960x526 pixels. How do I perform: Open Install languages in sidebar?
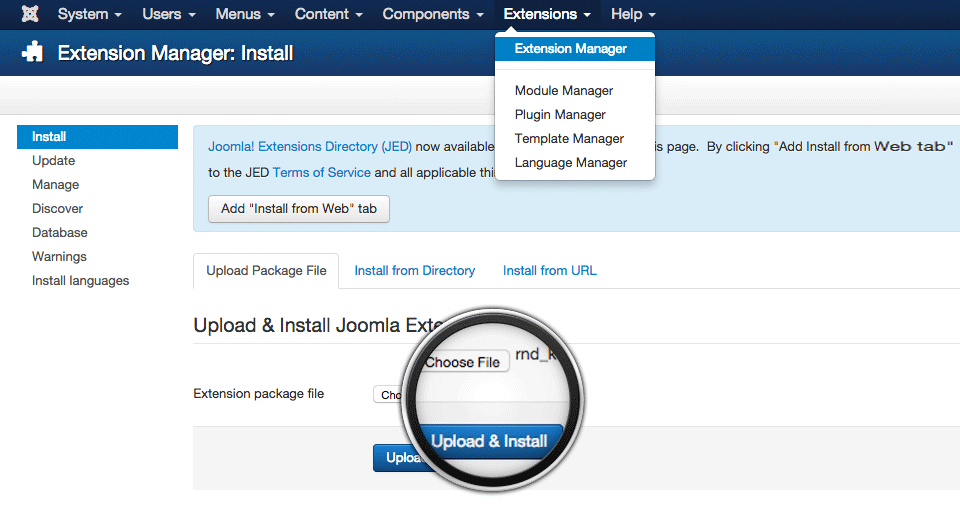80,280
